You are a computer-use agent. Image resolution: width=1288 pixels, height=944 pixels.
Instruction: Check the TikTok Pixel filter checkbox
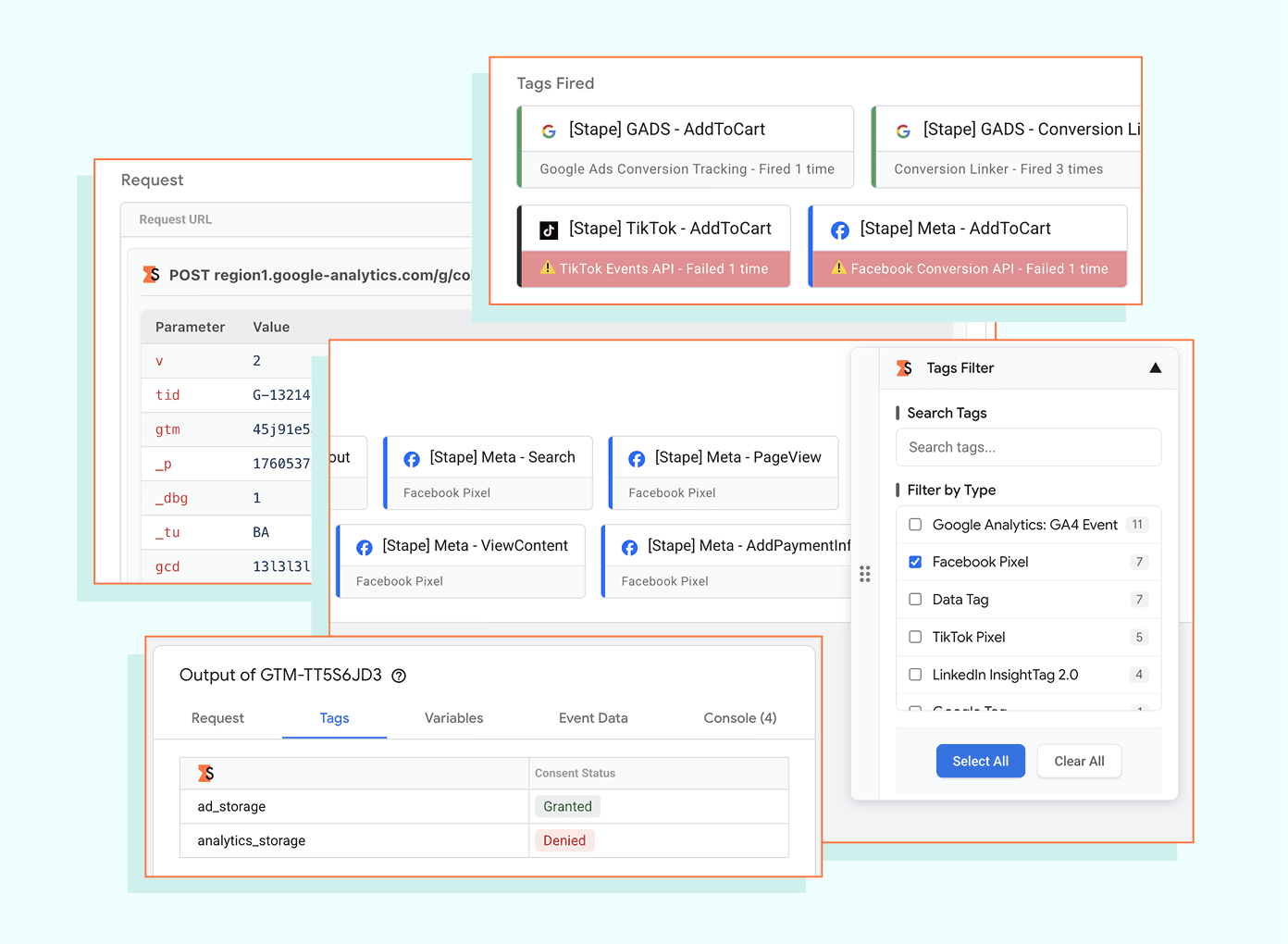click(x=915, y=637)
